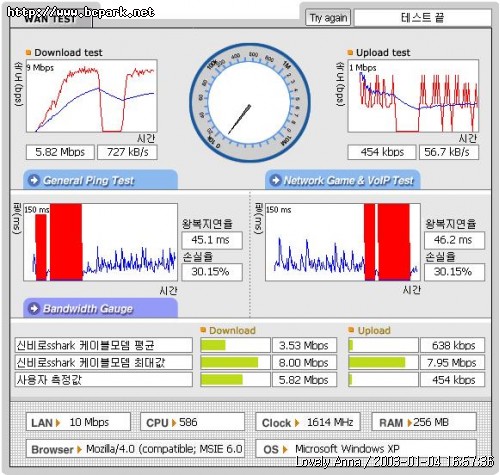This screenshot has height=475, width=500.
Task: Click the loss rate 30.15% under 45.1 ms
Action: tap(212, 272)
